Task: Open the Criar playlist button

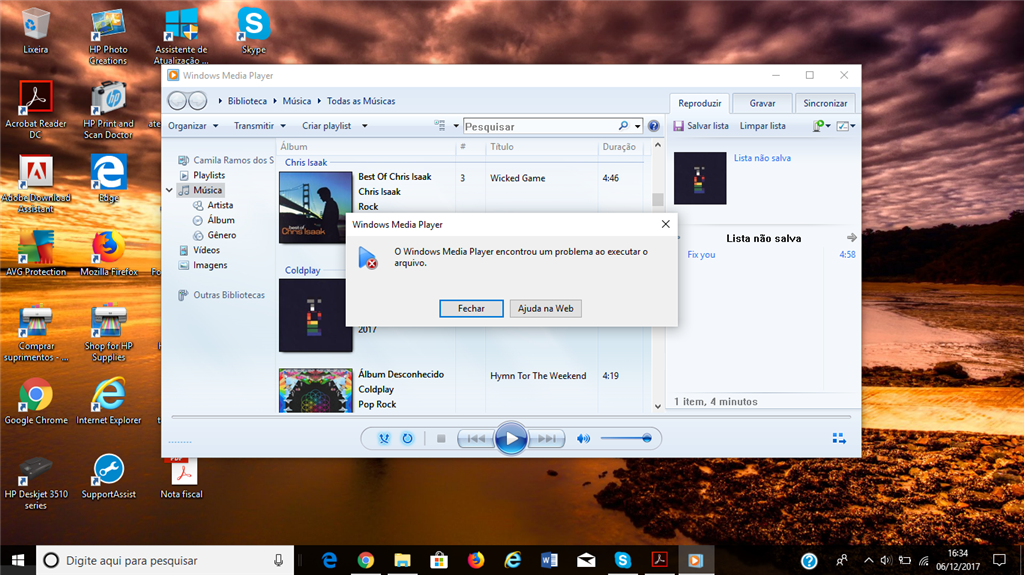Action: click(x=327, y=125)
